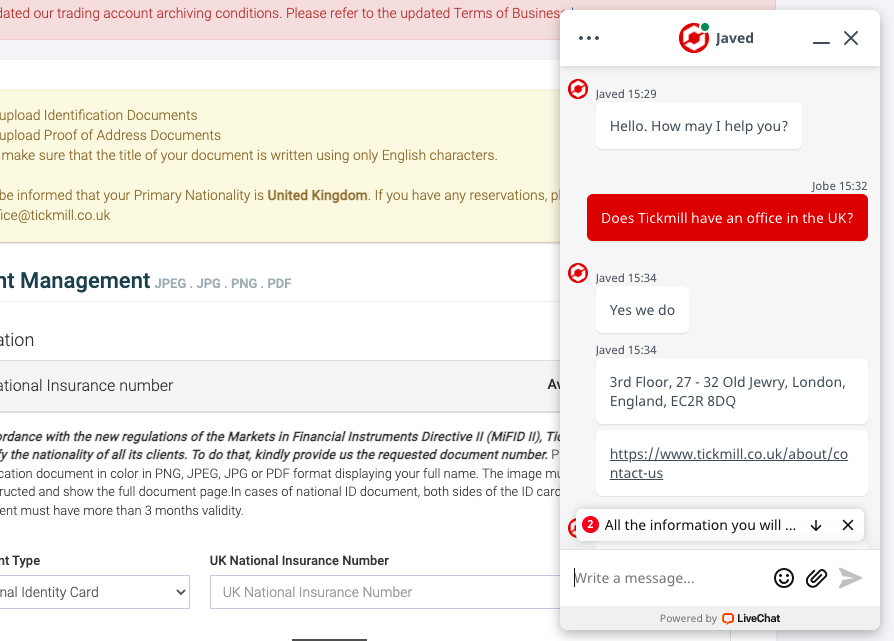
Task: Click the National Insurance number row
Action: point(280,386)
